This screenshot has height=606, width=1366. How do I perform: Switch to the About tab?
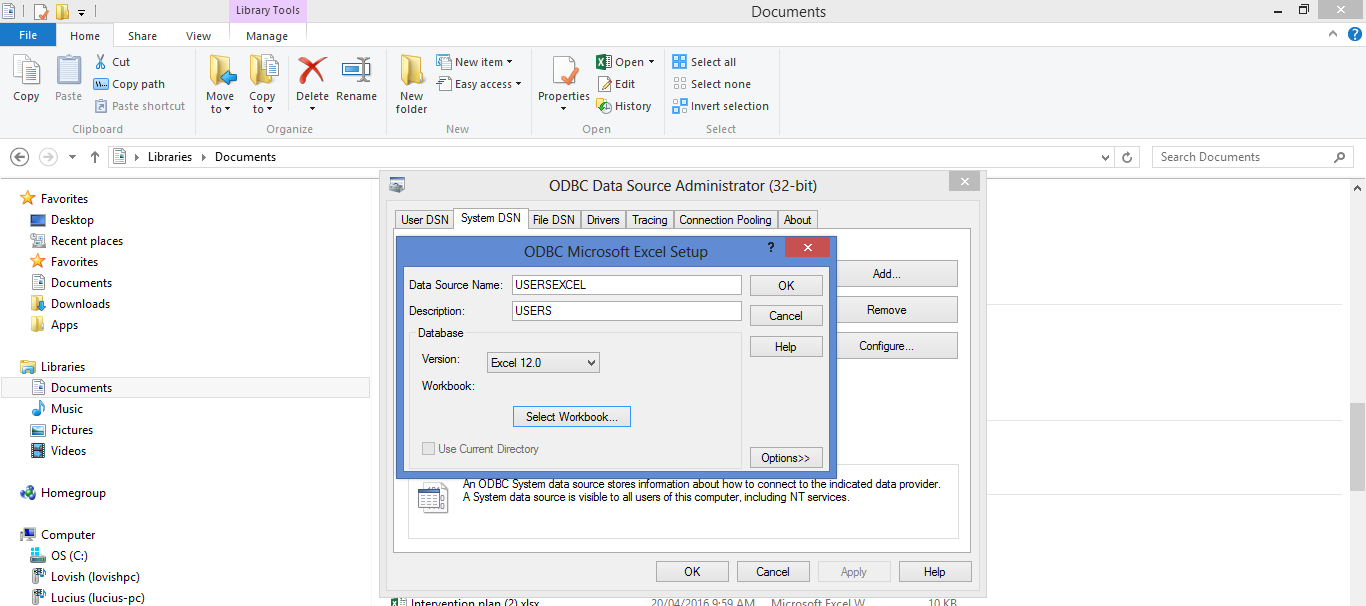(797, 220)
